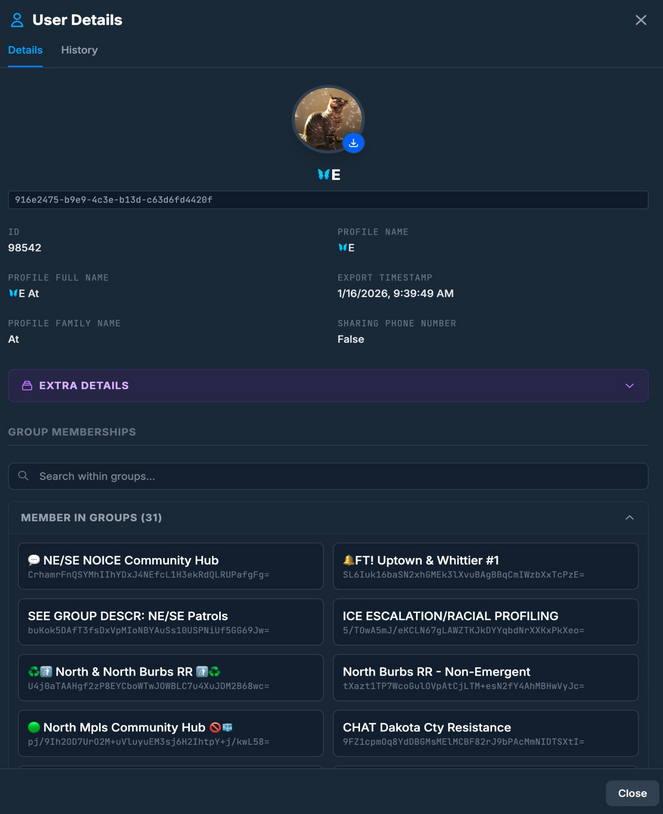Open North Mpls Community Hub group
This screenshot has width=663, height=814.
point(171,733)
